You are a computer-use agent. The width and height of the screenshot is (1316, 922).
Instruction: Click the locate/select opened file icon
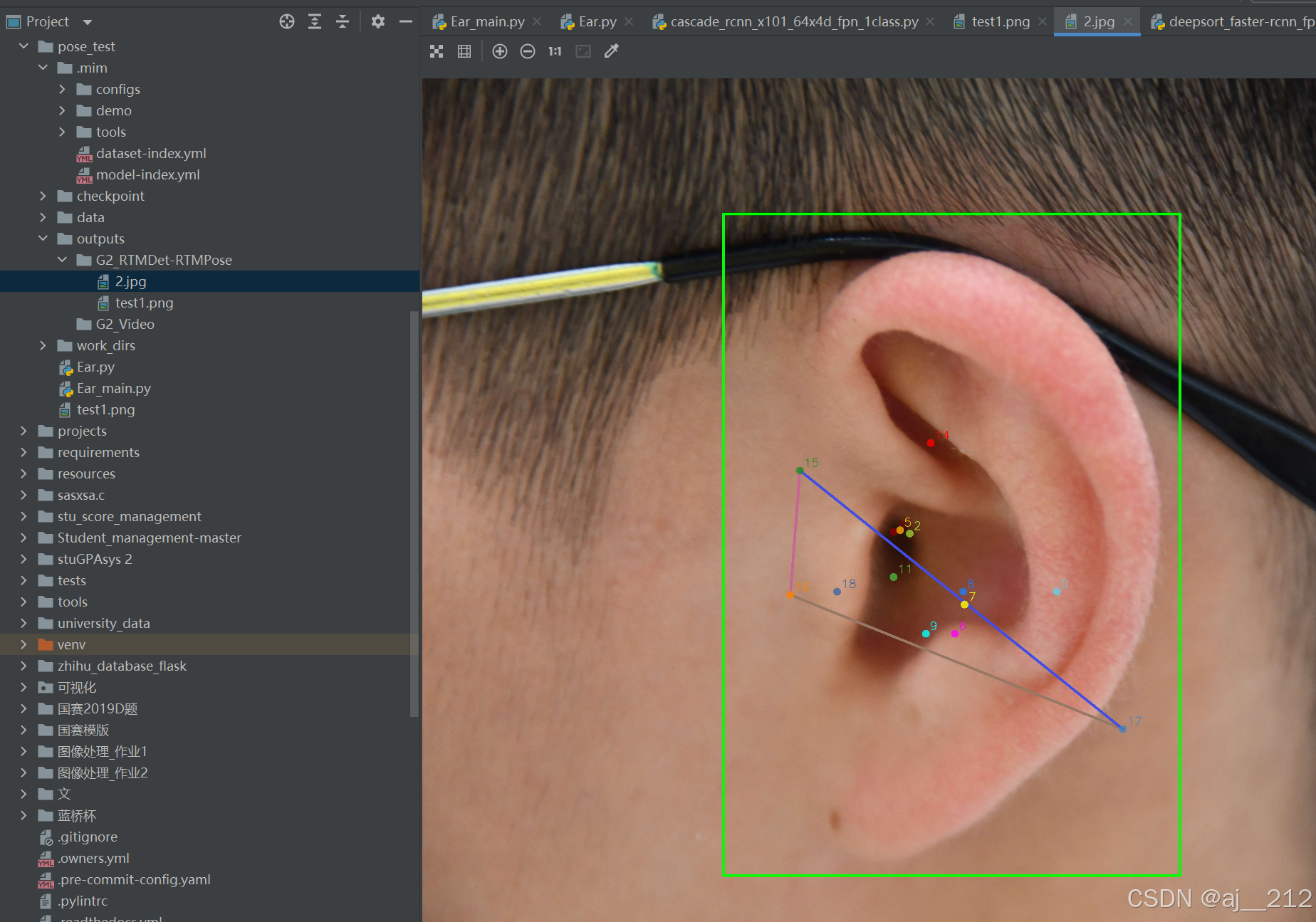click(287, 21)
